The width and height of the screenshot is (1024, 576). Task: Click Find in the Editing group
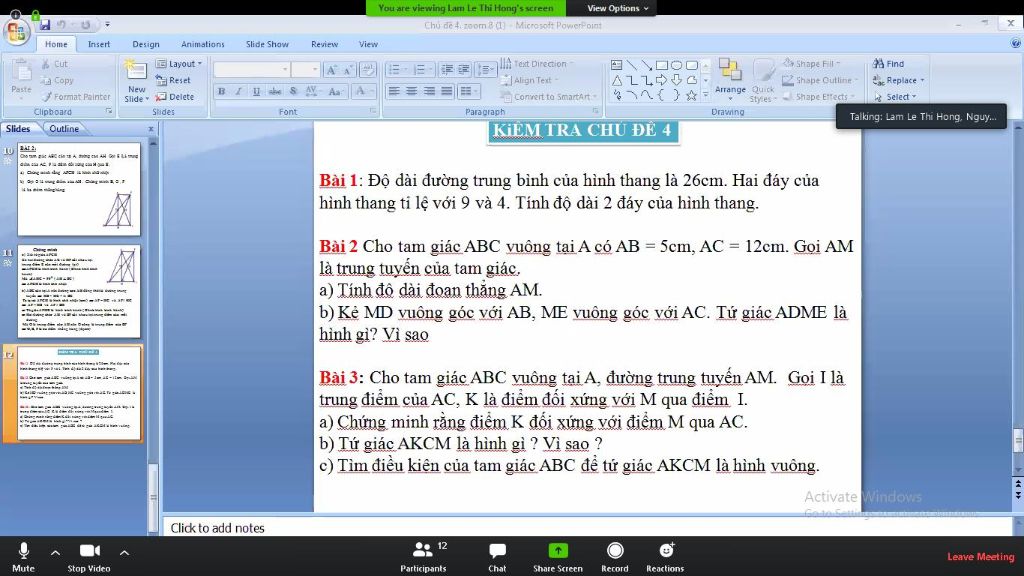(x=889, y=63)
